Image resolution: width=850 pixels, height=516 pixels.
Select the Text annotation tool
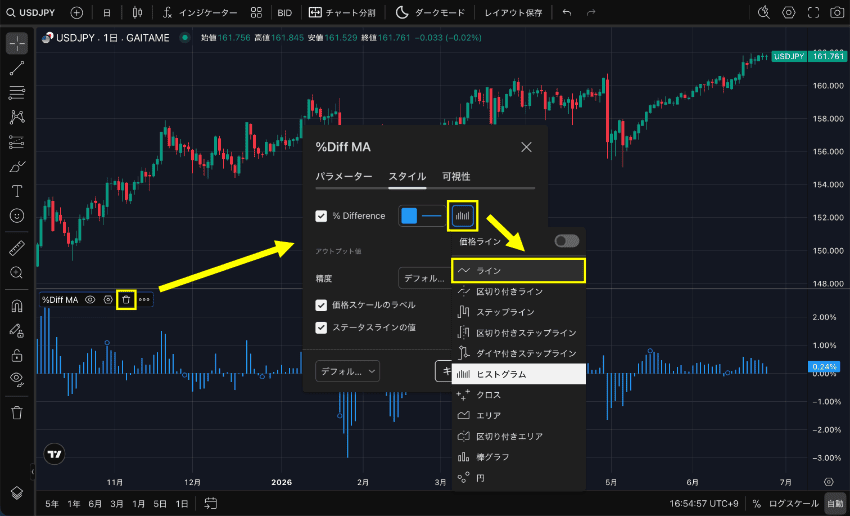tap(17, 191)
